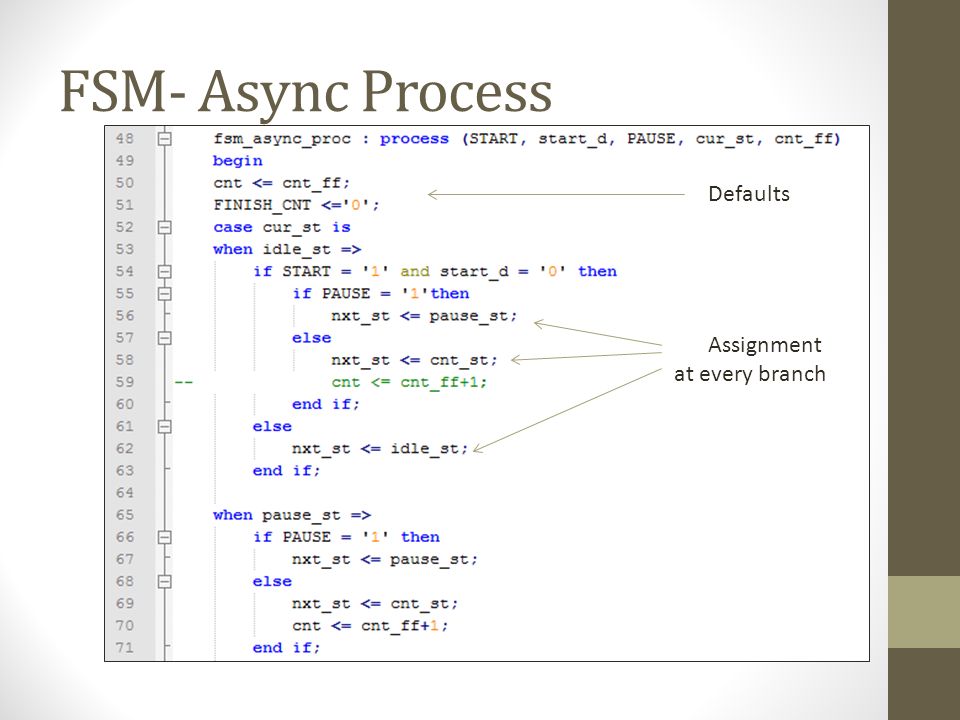Click 'cnt_ff)' in the sensitivity list
This screenshot has width=960, height=720.
click(x=808, y=140)
